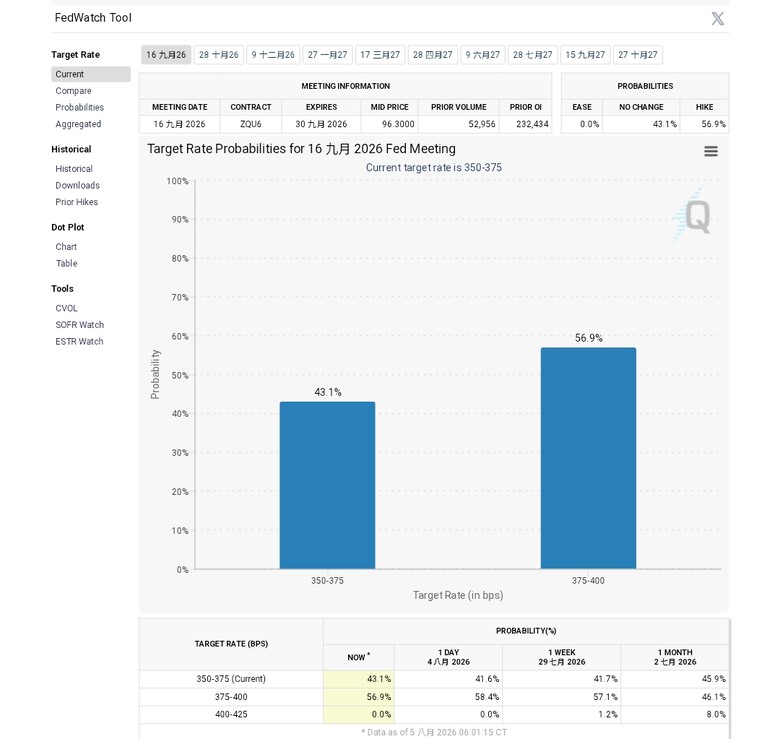
Task: Select the 15 九月27 meeting tab
Action: [585, 55]
